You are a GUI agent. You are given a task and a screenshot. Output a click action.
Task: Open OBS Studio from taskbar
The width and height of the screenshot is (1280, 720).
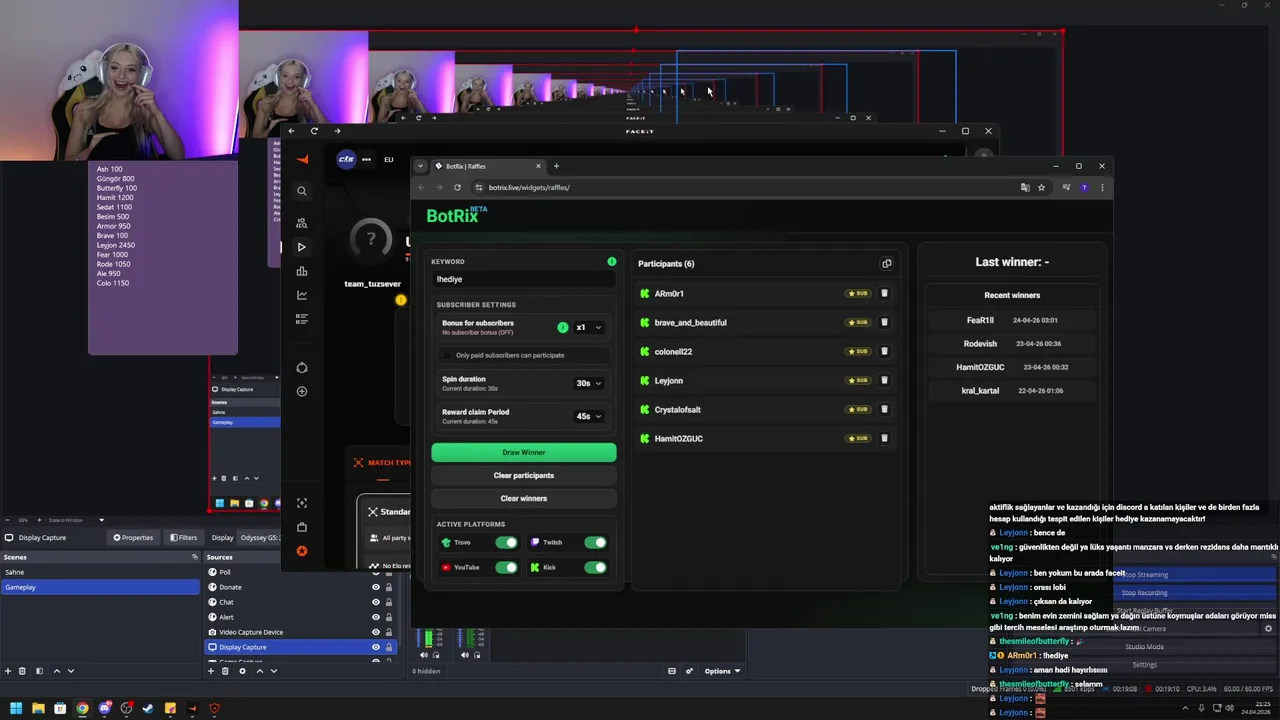[126, 708]
